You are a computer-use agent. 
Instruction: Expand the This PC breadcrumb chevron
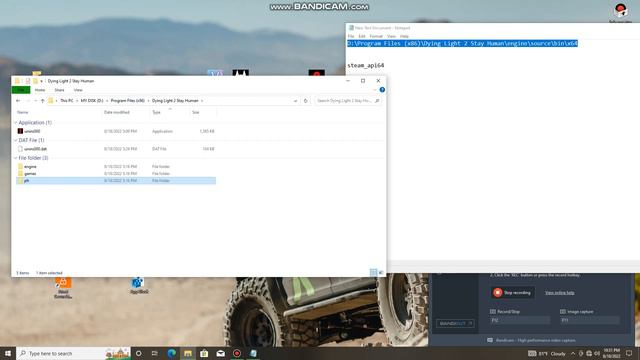click(x=77, y=101)
